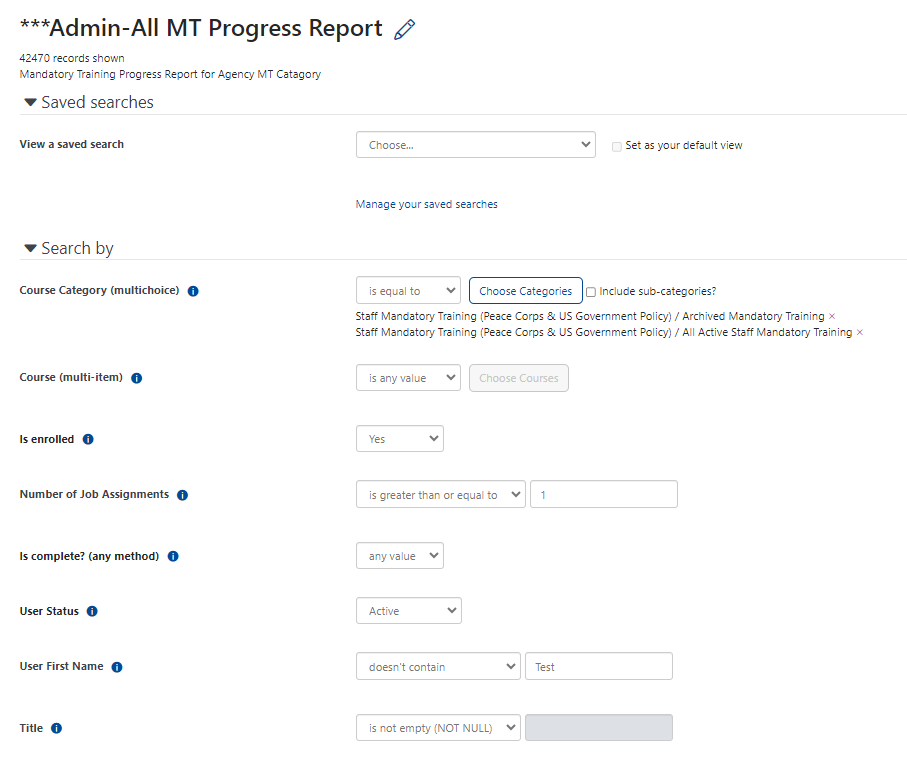The image size is (907, 758).
Task: Remove All Active Staff Mandatory Training category
Action: (x=860, y=333)
